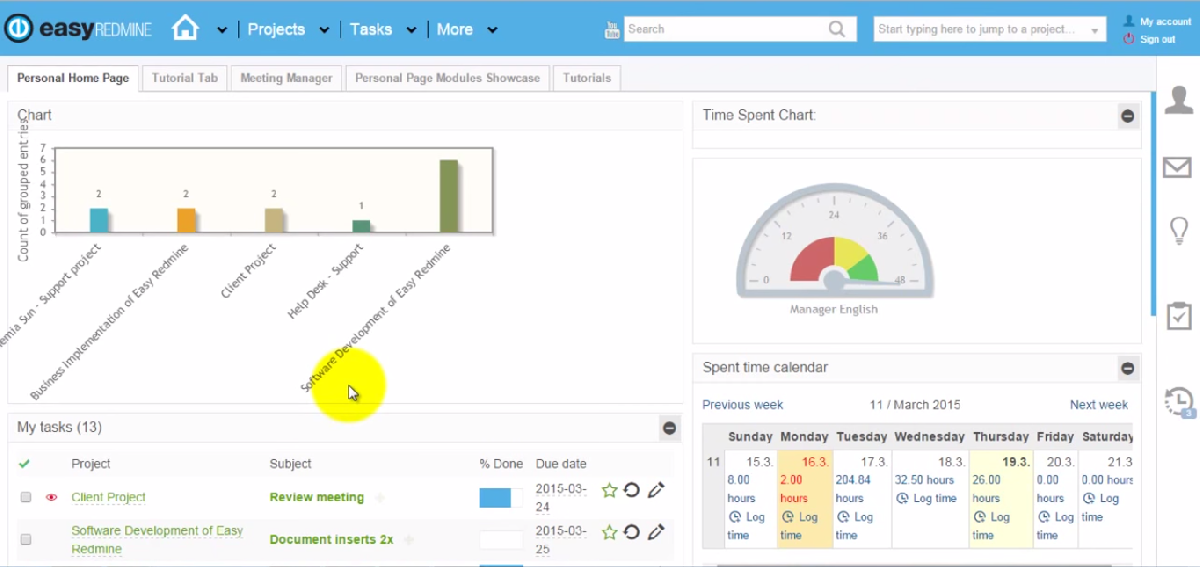This screenshot has width=1200, height=567.
Task: Open the Home dropdown arrow
Action: (x=222, y=30)
